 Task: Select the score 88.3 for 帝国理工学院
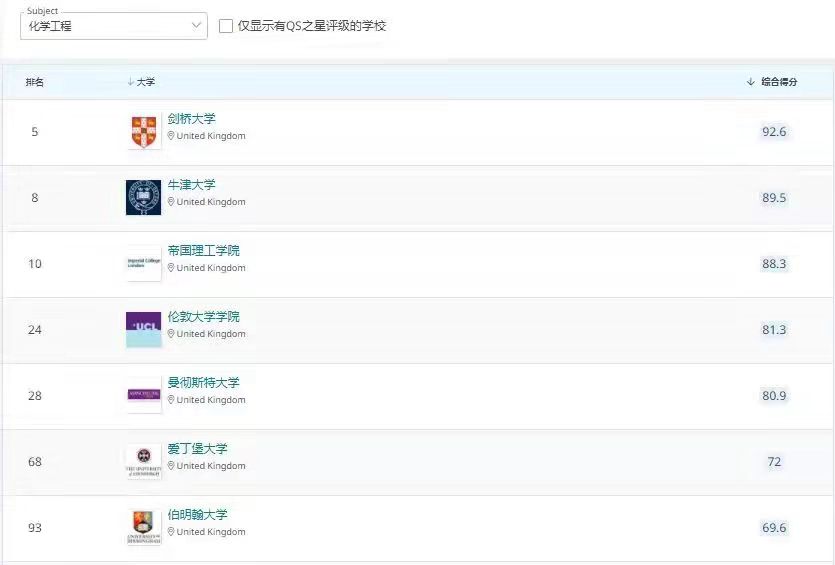(774, 264)
